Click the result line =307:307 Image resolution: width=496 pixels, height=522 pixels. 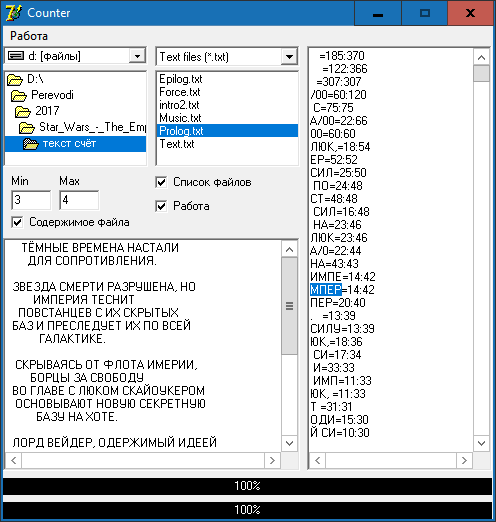pos(339,82)
